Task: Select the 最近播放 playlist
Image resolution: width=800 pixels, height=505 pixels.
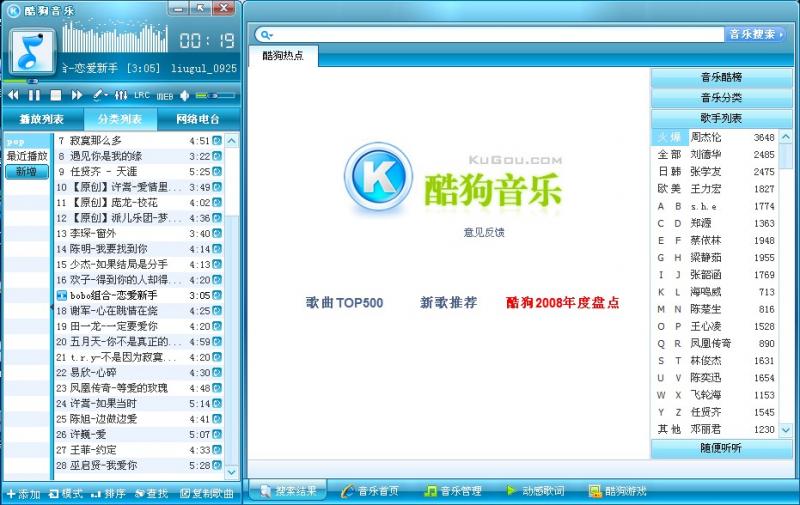Action: (27, 156)
